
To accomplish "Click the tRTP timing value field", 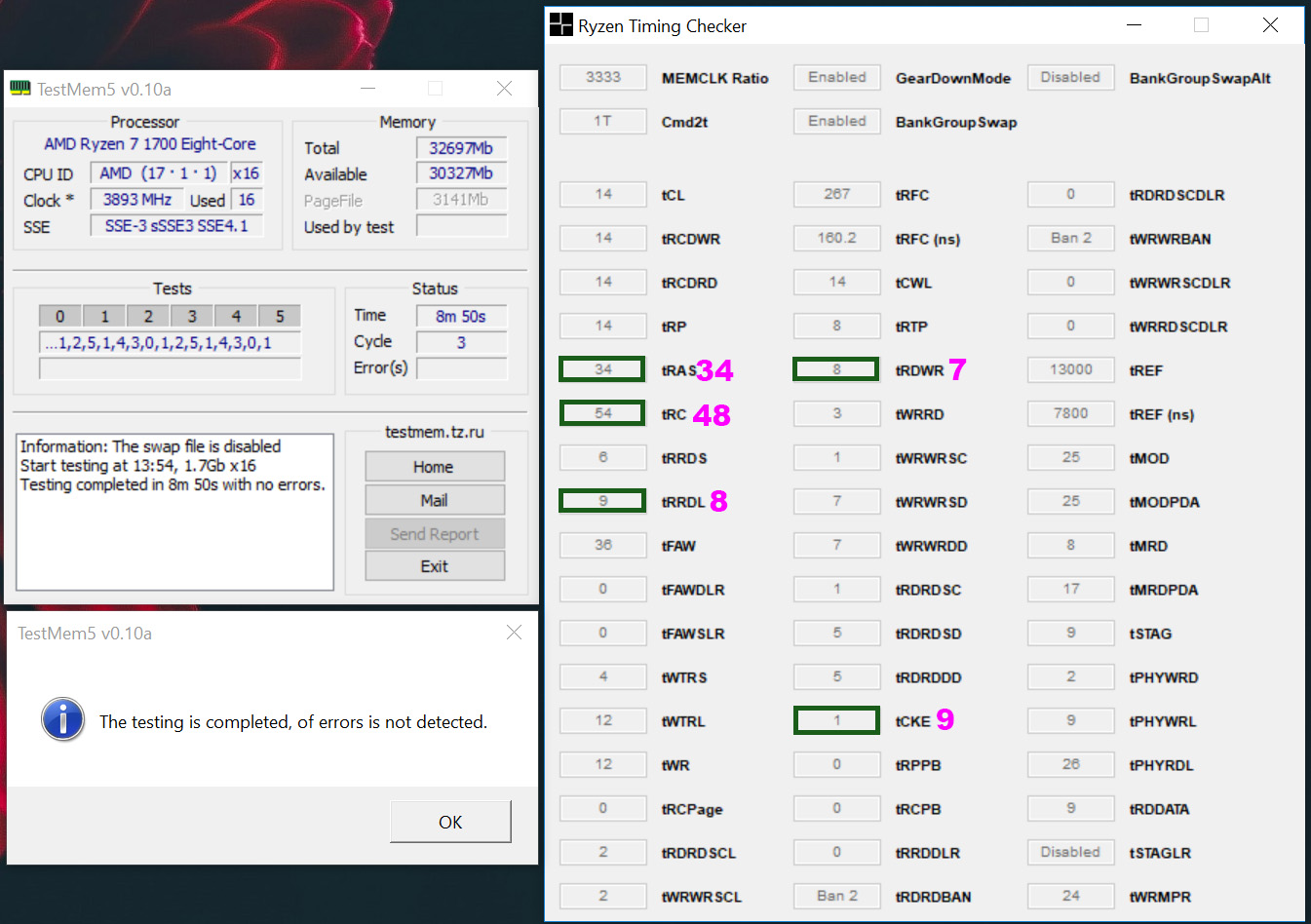I will (x=837, y=326).
